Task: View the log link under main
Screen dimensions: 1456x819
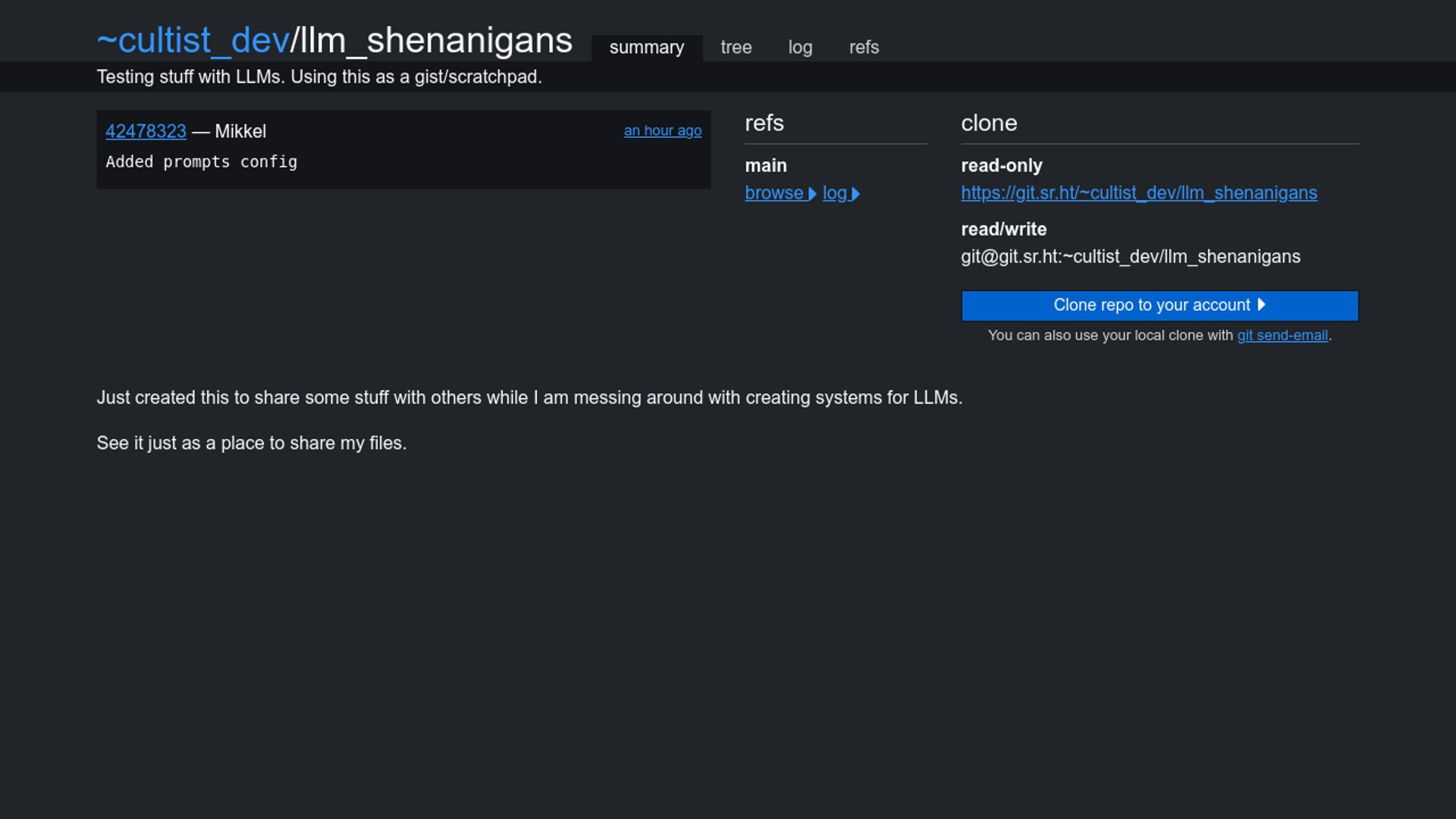Action: coord(834,193)
